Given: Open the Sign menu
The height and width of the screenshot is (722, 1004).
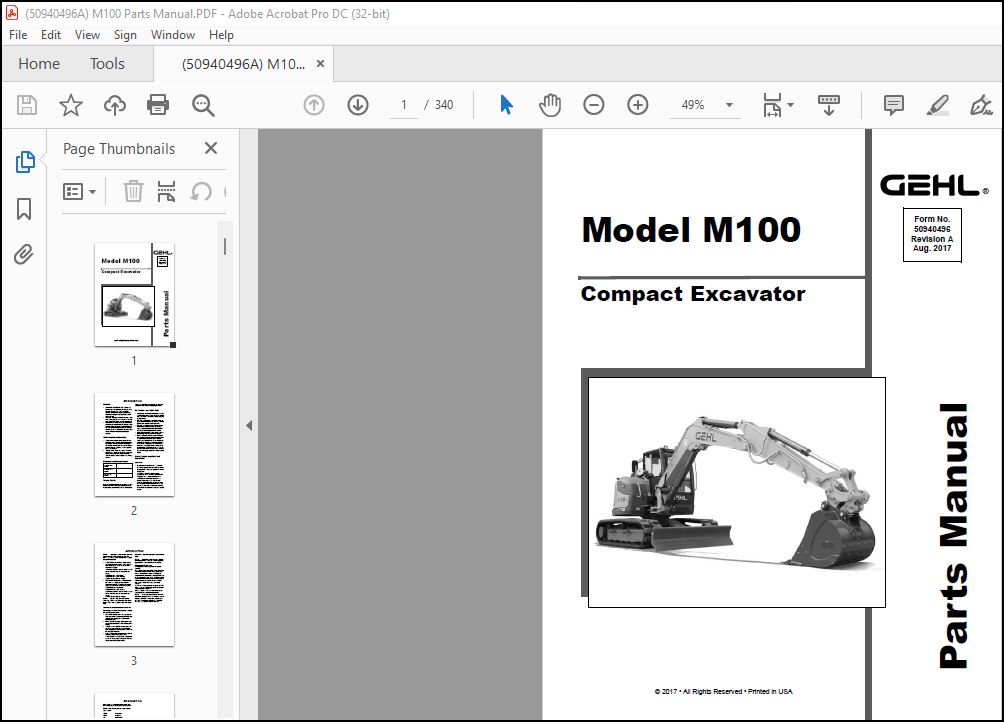Looking at the screenshot, I should (x=125, y=35).
